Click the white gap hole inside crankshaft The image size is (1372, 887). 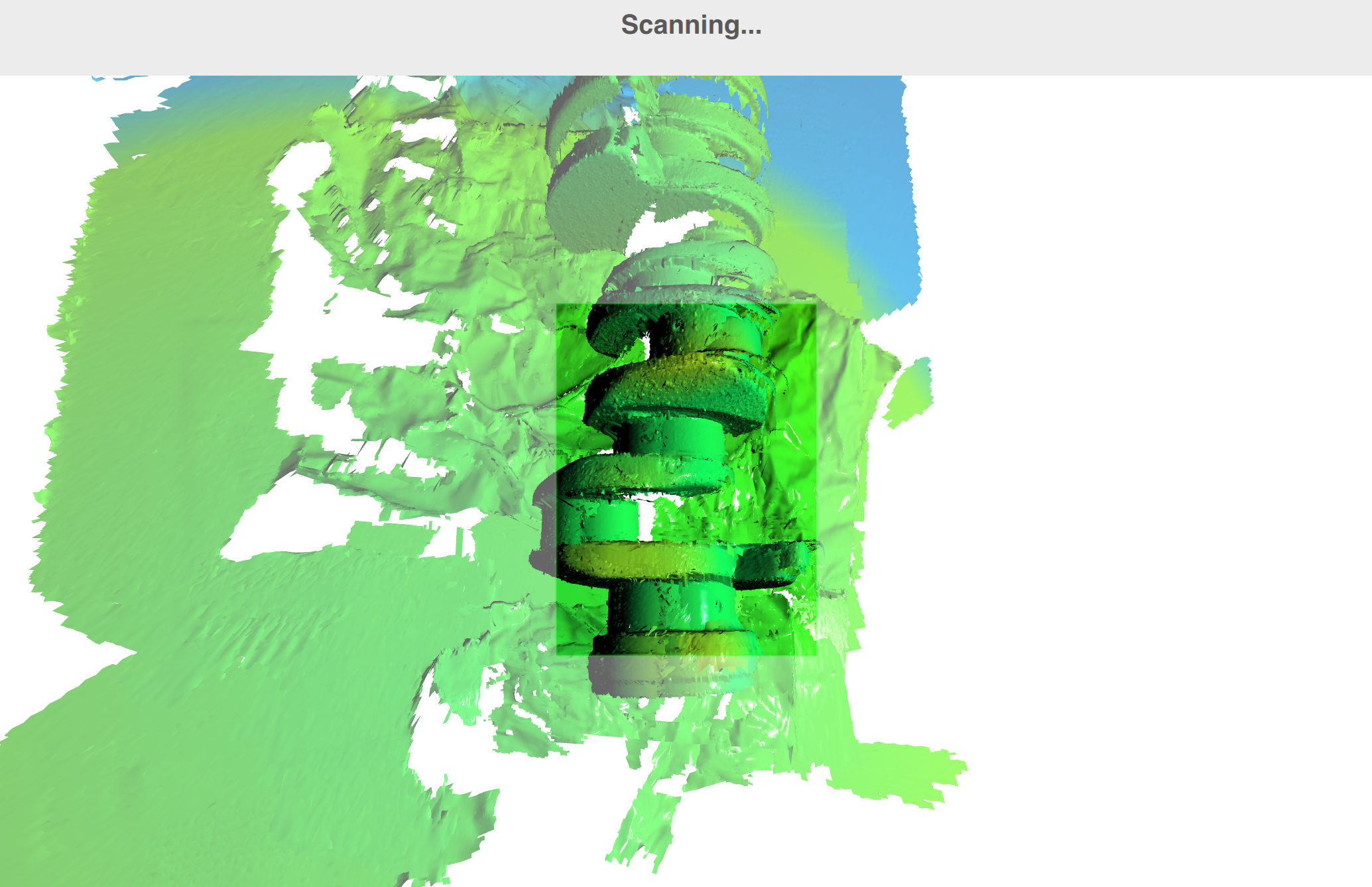point(645,521)
